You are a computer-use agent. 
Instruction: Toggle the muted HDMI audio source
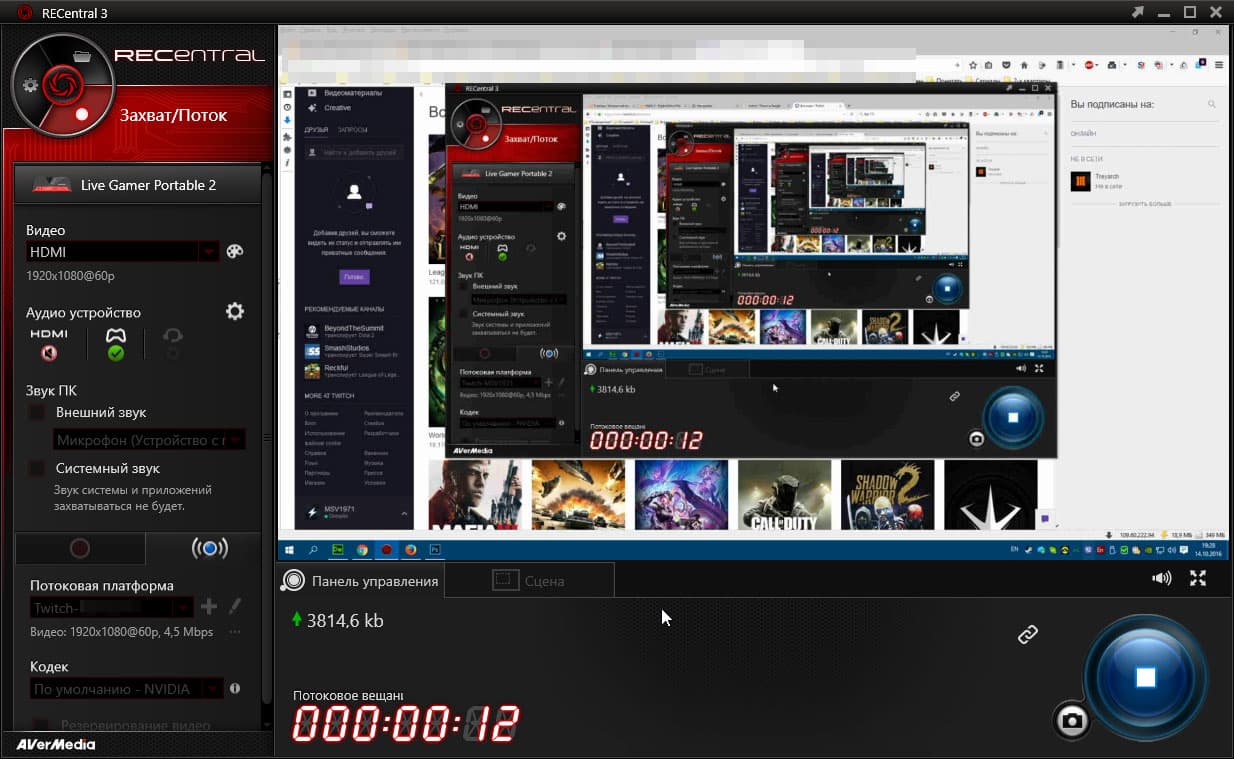point(48,344)
